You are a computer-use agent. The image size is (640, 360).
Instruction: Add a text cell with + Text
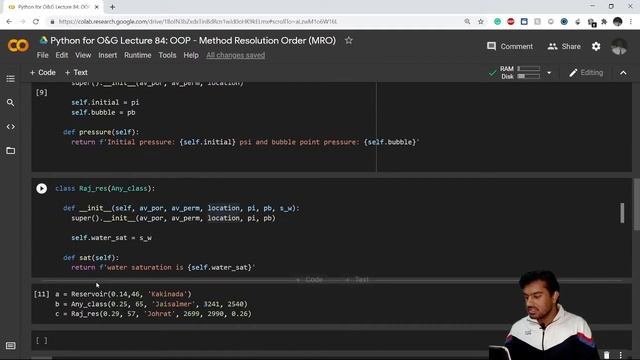tap(76, 72)
